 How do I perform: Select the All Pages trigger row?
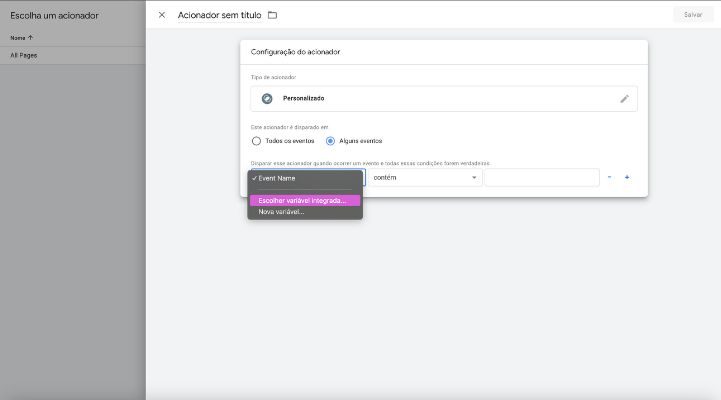point(73,55)
